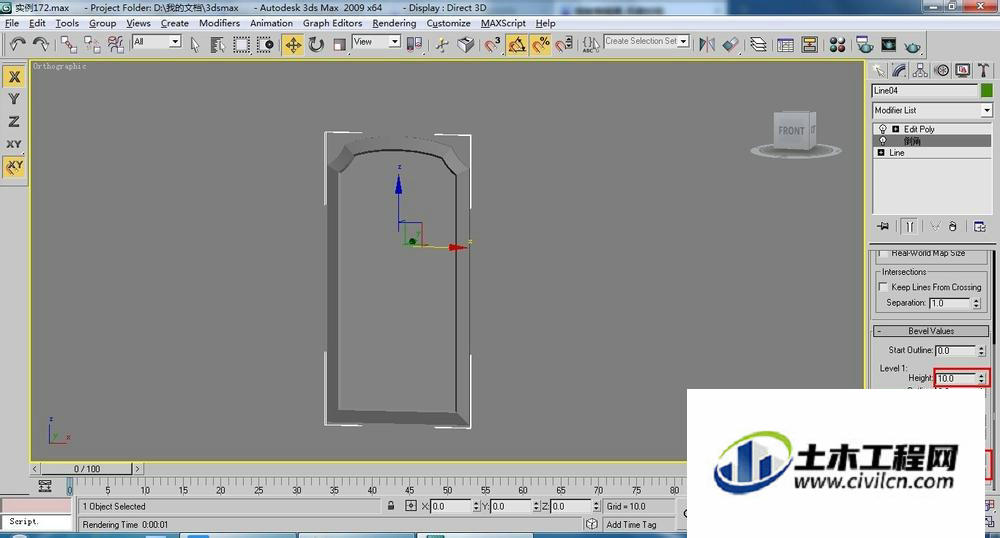1000x538 pixels.
Task: Click the Line04 object name field
Action: pyautogui.click(x=925, y=91)
